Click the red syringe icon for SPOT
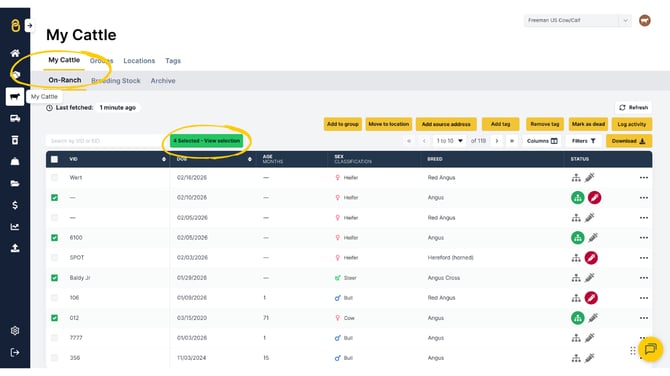 pyautogui.click(x=591, y=258)
